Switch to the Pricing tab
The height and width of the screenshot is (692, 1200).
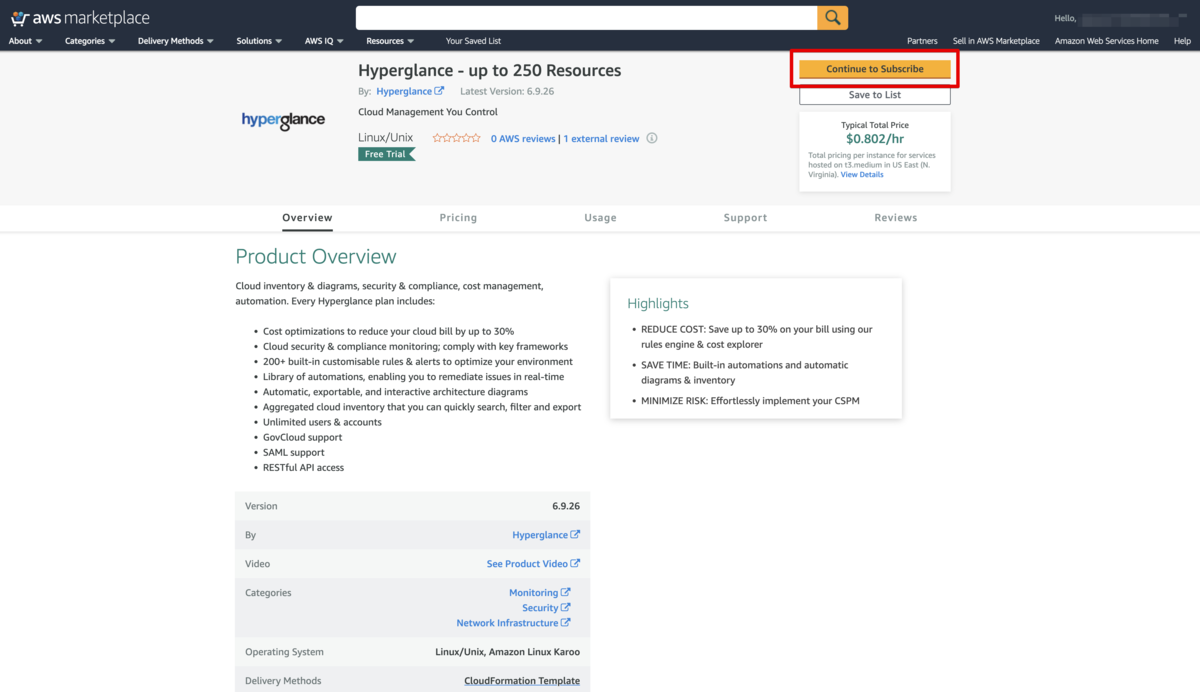pos(458,217)
